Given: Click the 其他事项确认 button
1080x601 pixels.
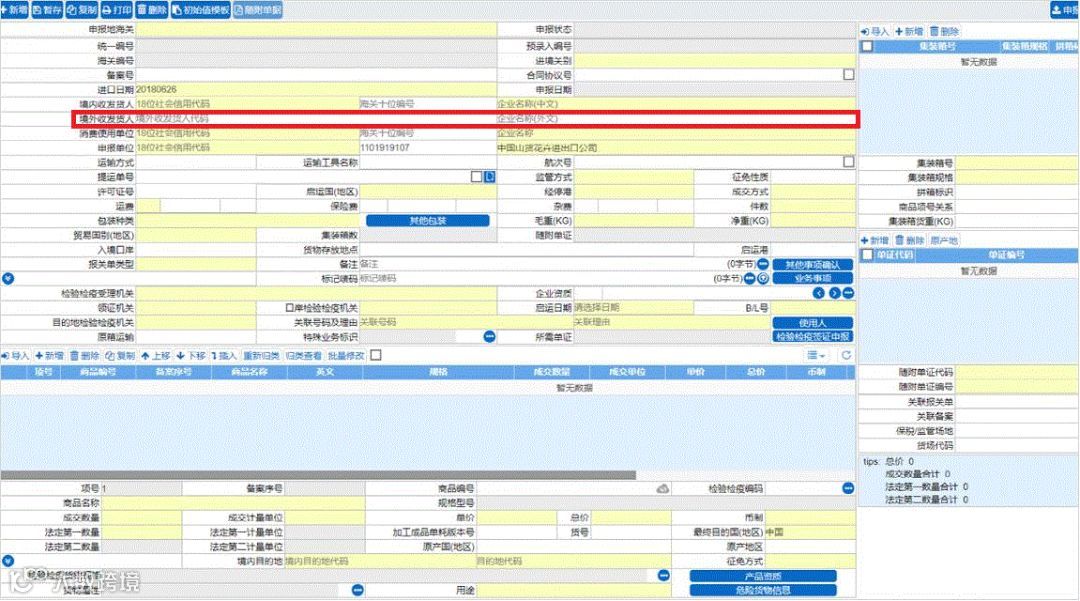Looking at the screenshot, I should coord(813,264).
